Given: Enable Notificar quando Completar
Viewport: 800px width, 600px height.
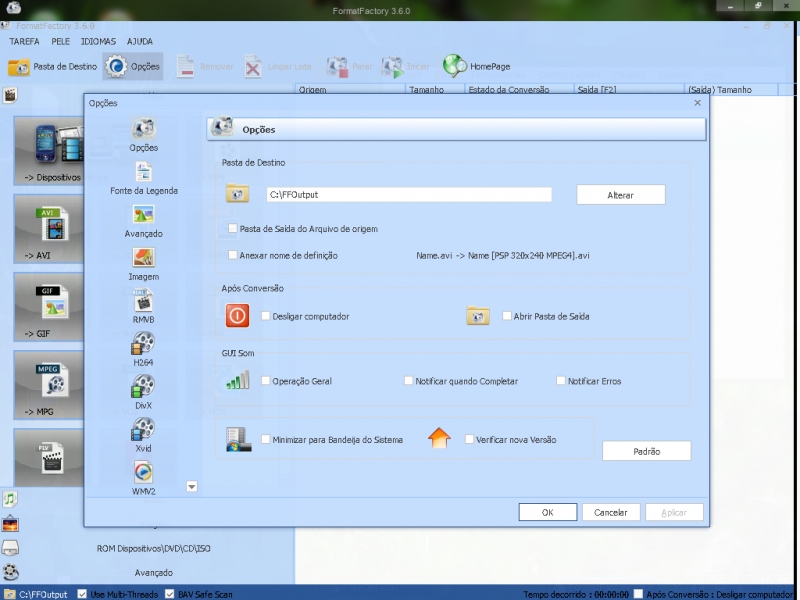Looking at the screenshot, I should tap(408, 381).
